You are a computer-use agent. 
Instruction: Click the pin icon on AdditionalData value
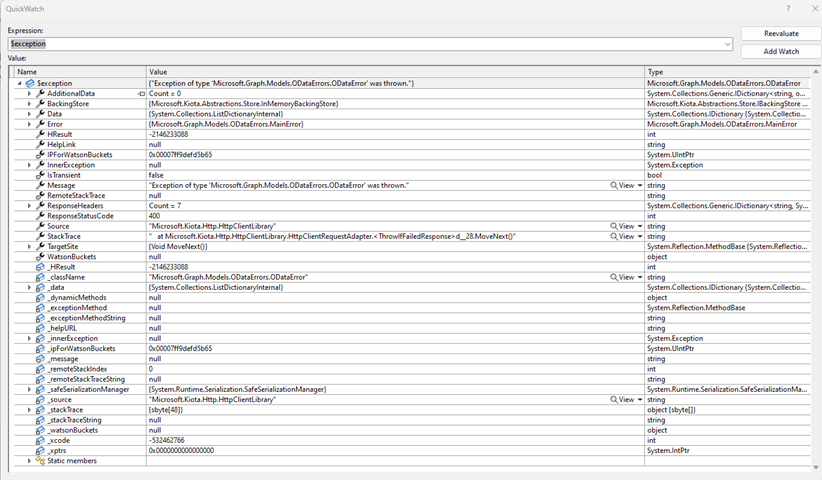click(141, 94)
